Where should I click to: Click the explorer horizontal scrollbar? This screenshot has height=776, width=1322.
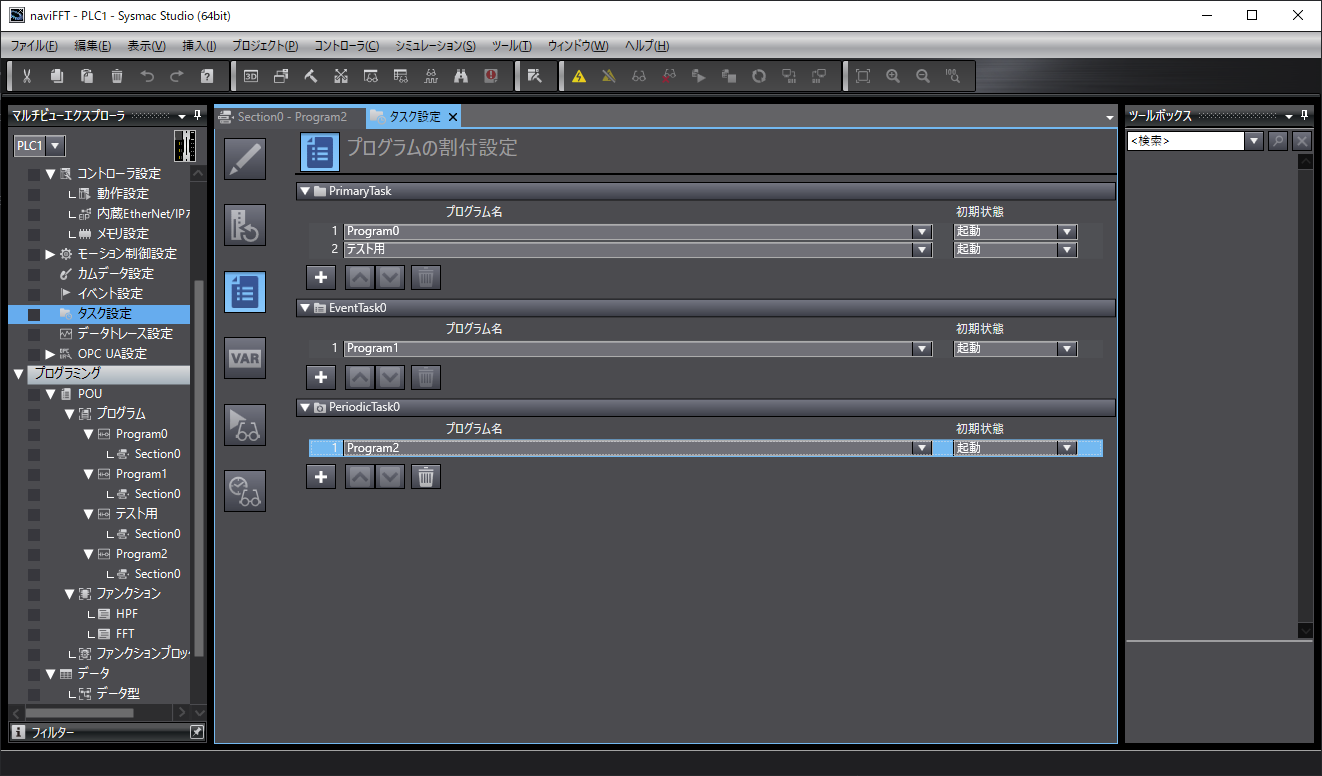click(80, 713)
